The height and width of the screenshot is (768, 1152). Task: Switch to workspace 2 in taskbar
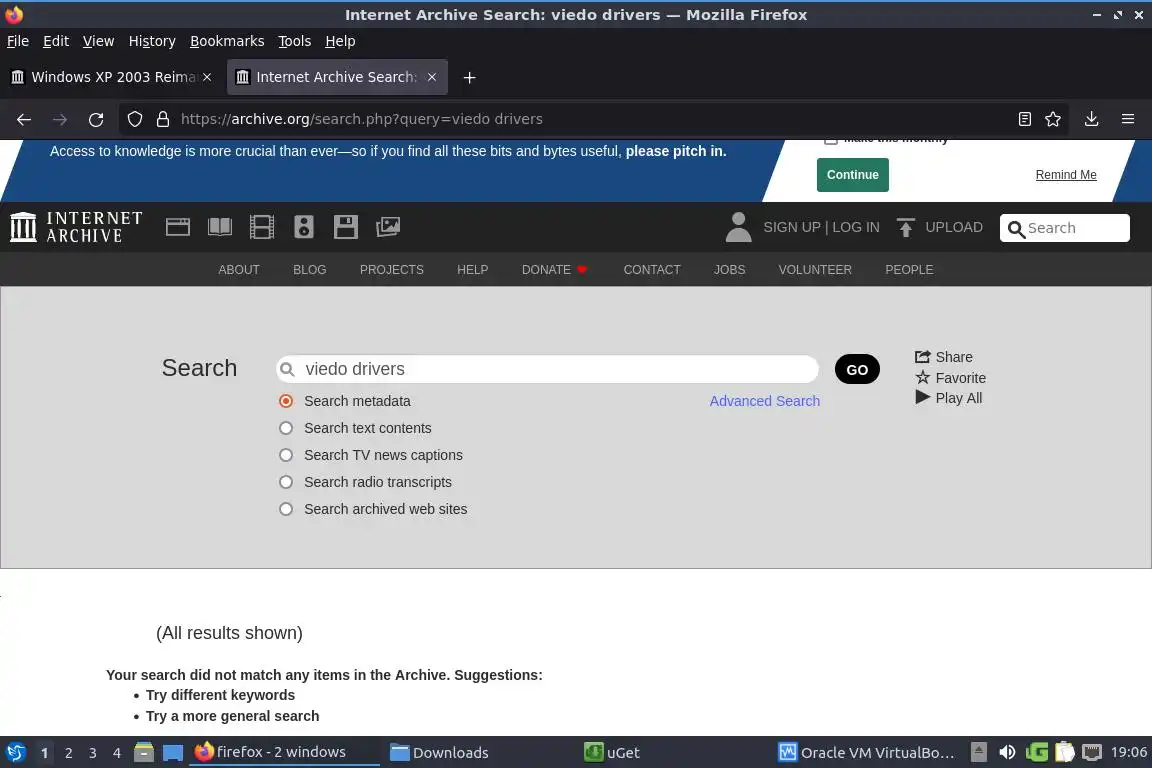pos(68,753)
